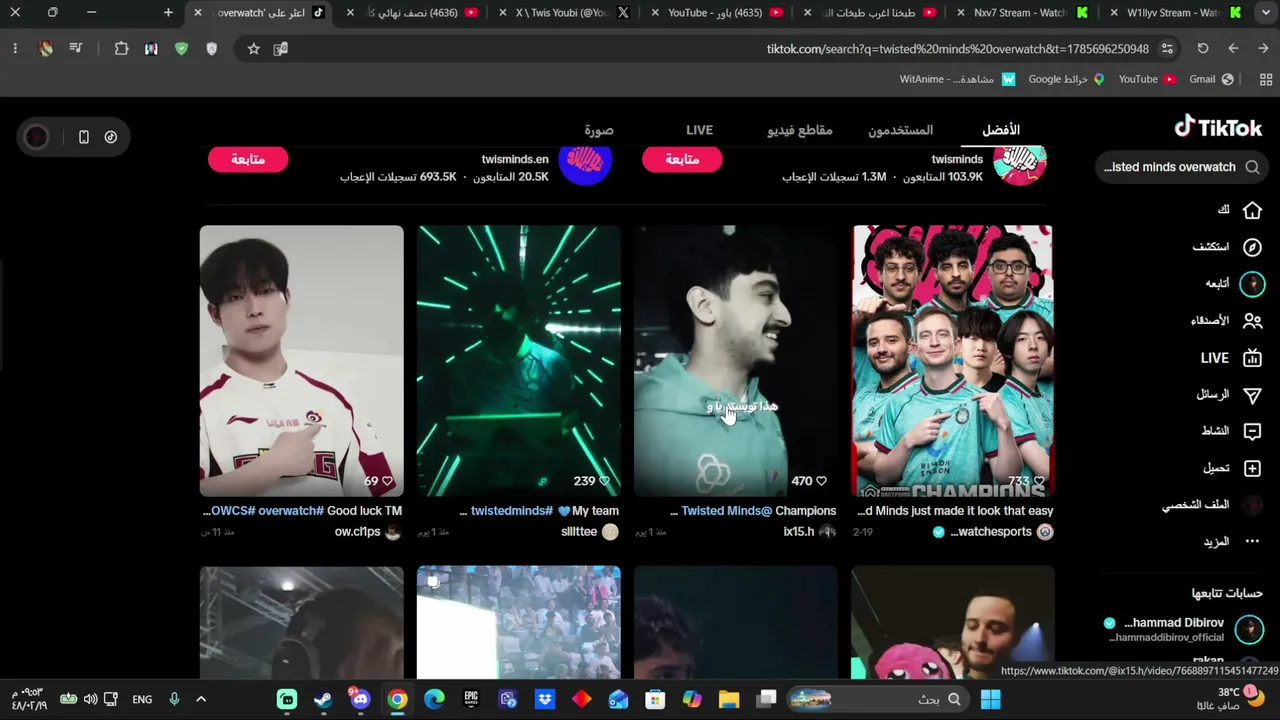Open a new browser tab with plus button

[168, 13]
